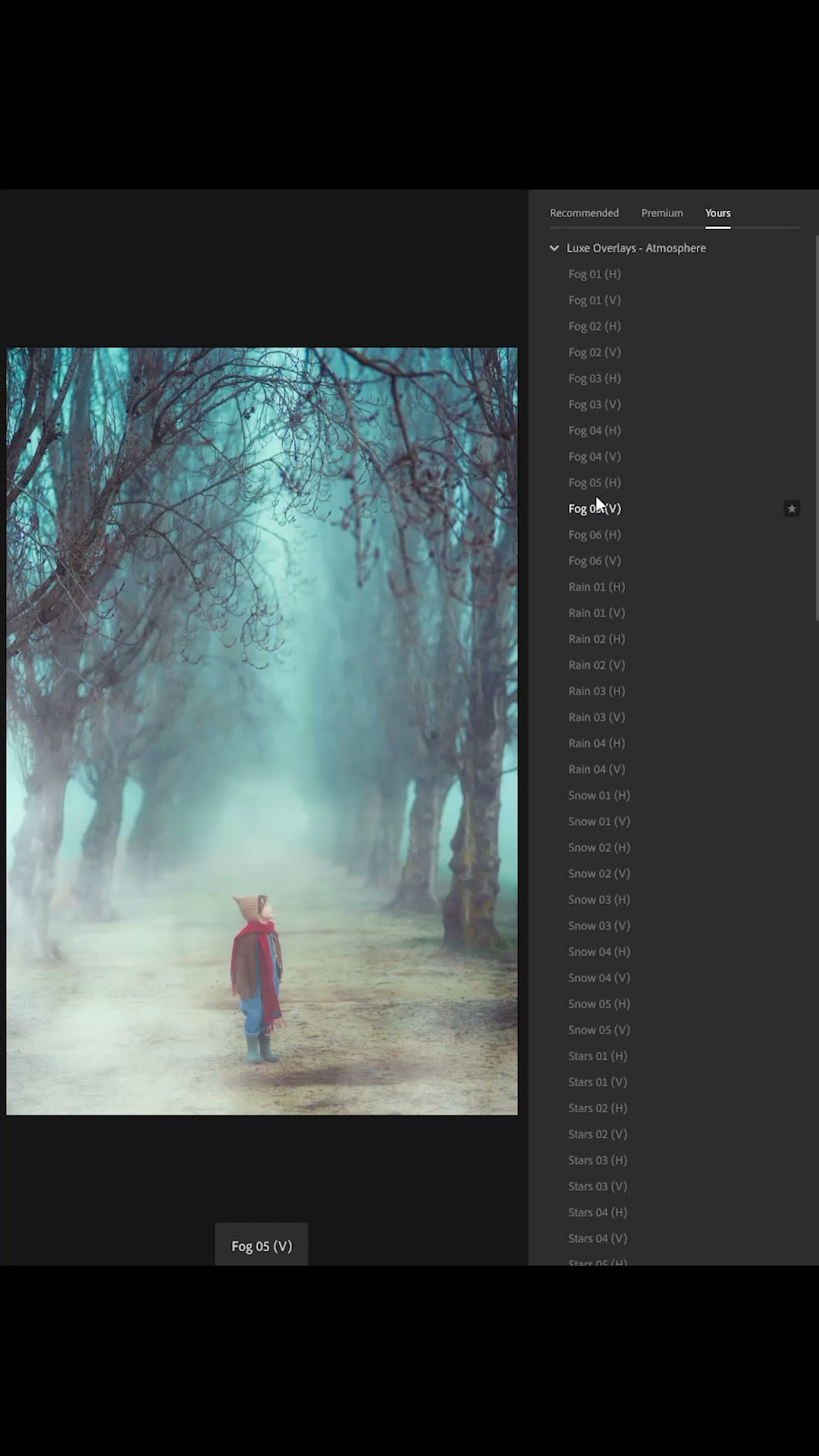Select Fog 05 (H) preset

click(595, 482)
